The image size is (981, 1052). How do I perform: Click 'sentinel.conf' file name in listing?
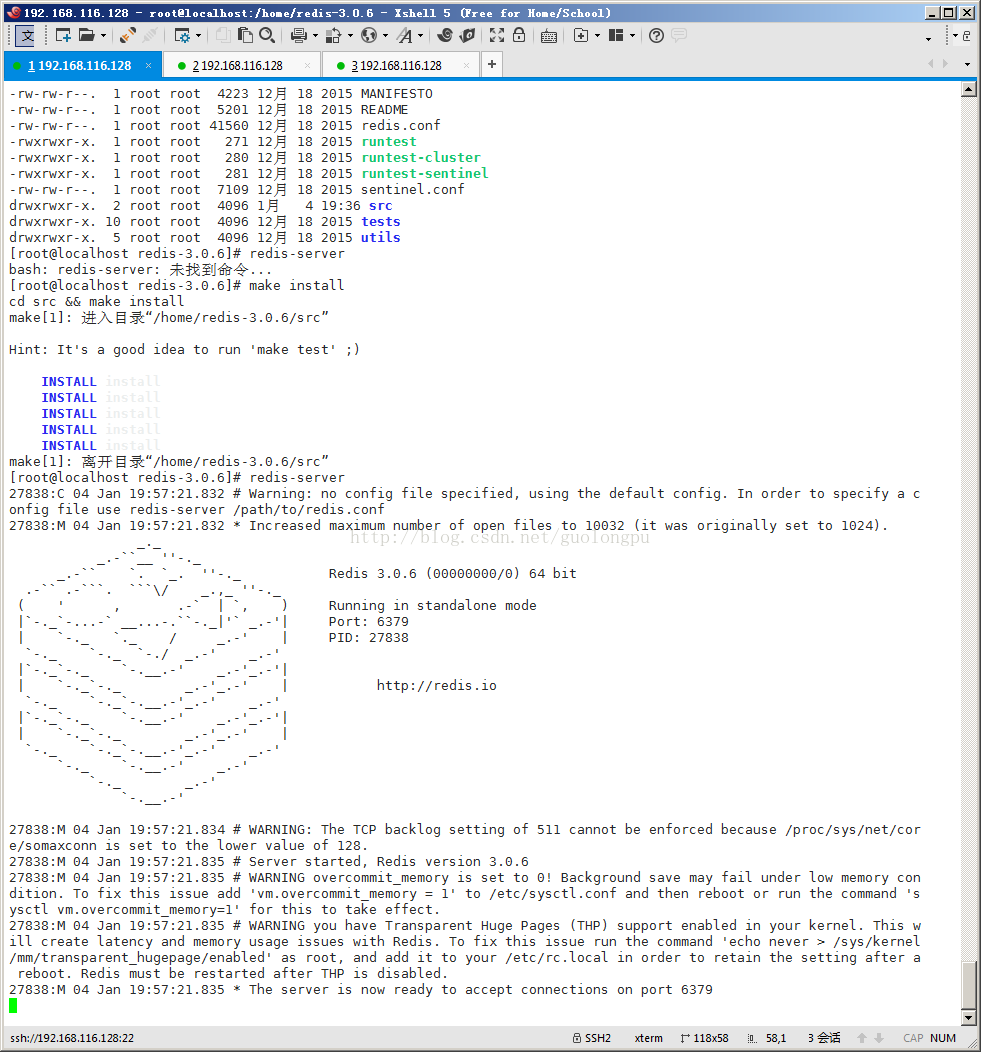click(x=413, y=190)
